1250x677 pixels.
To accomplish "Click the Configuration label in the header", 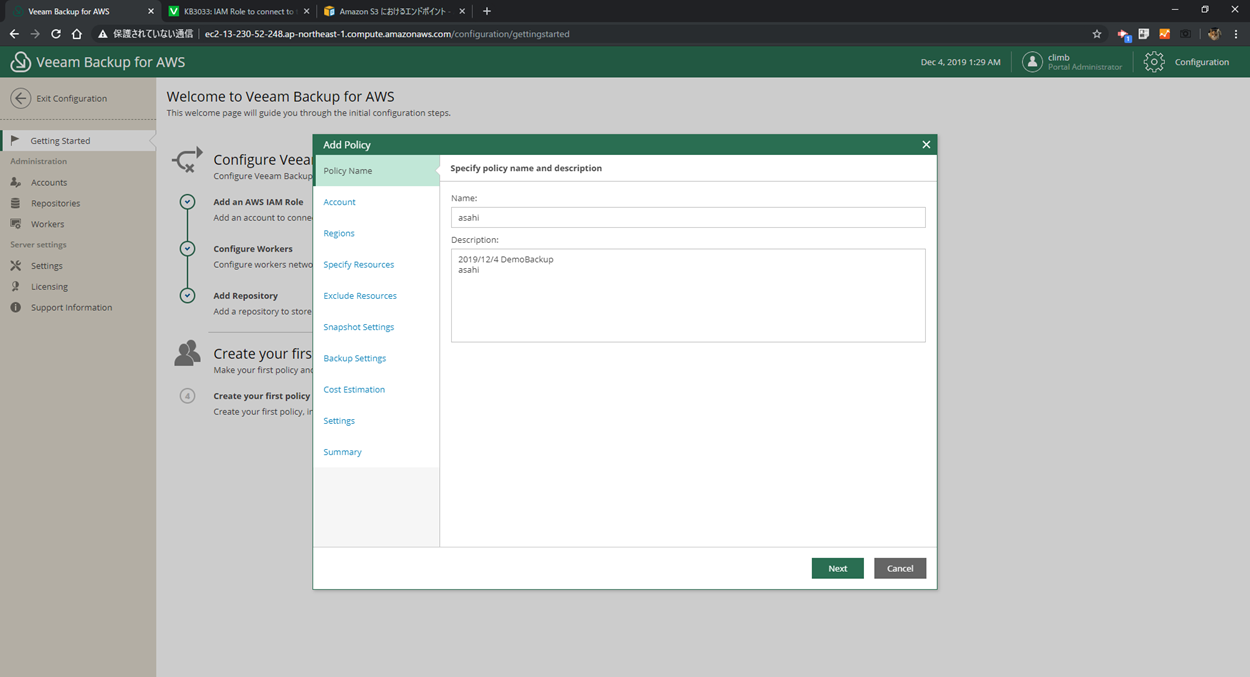I will click(1202, 62).
